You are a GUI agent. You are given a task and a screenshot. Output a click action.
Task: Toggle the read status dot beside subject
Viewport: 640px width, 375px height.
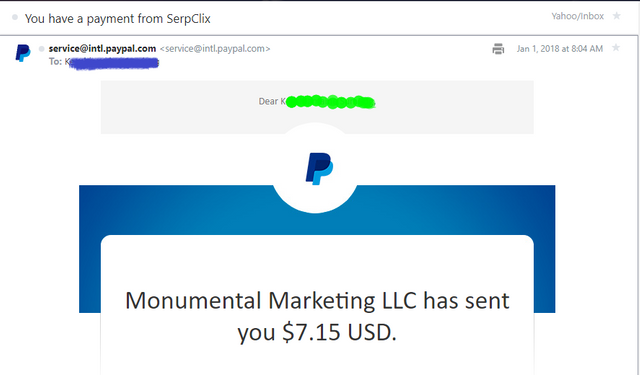(x=15, y=17)
